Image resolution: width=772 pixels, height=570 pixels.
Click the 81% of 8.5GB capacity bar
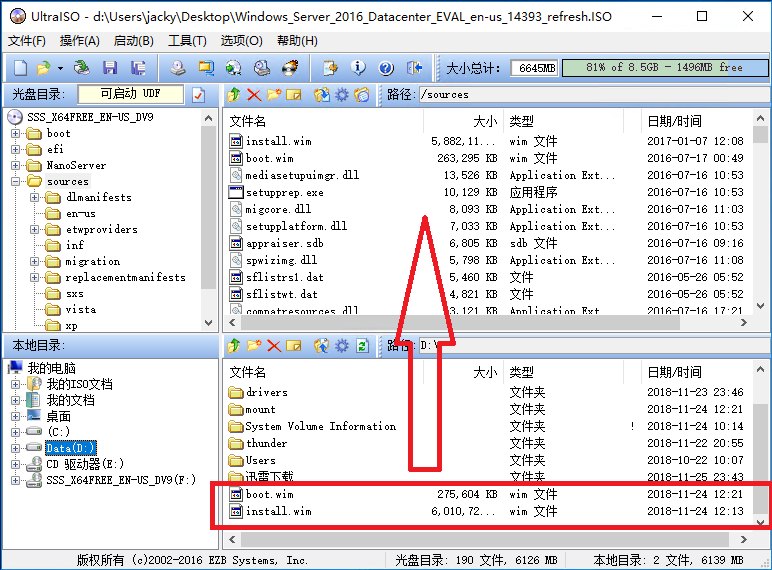pos(665,67)
